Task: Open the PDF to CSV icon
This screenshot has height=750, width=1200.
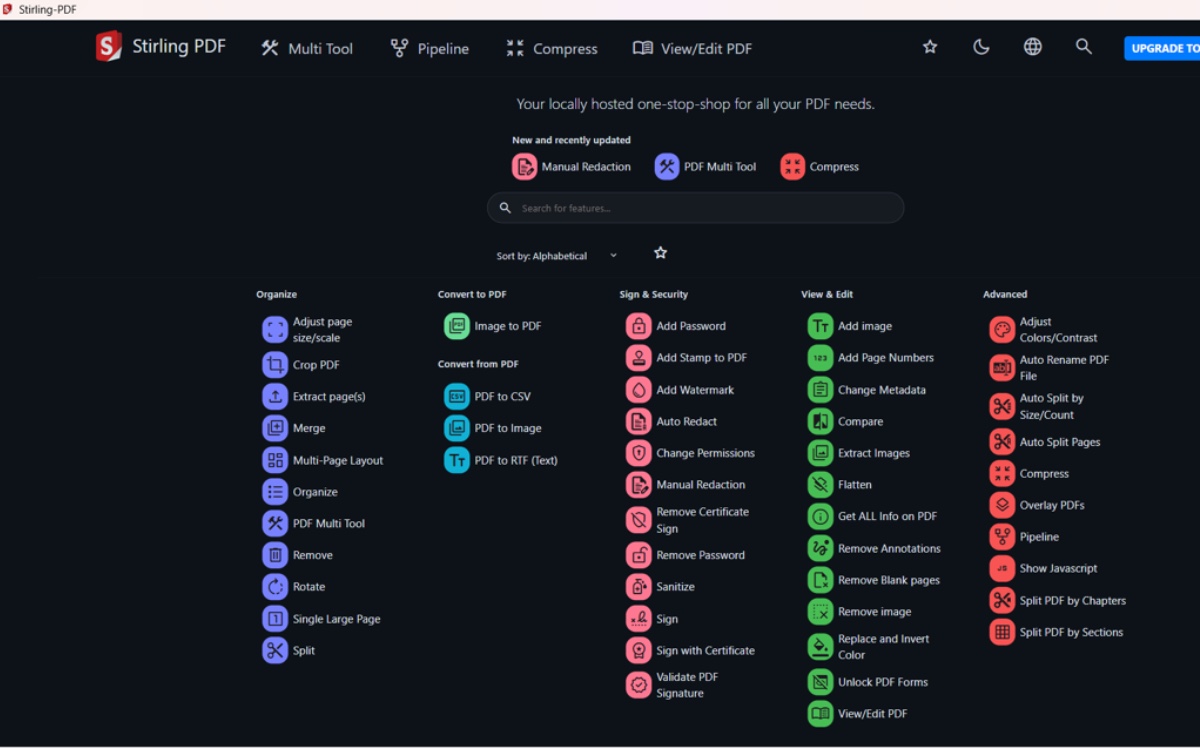Action: [x=457, y=397]
